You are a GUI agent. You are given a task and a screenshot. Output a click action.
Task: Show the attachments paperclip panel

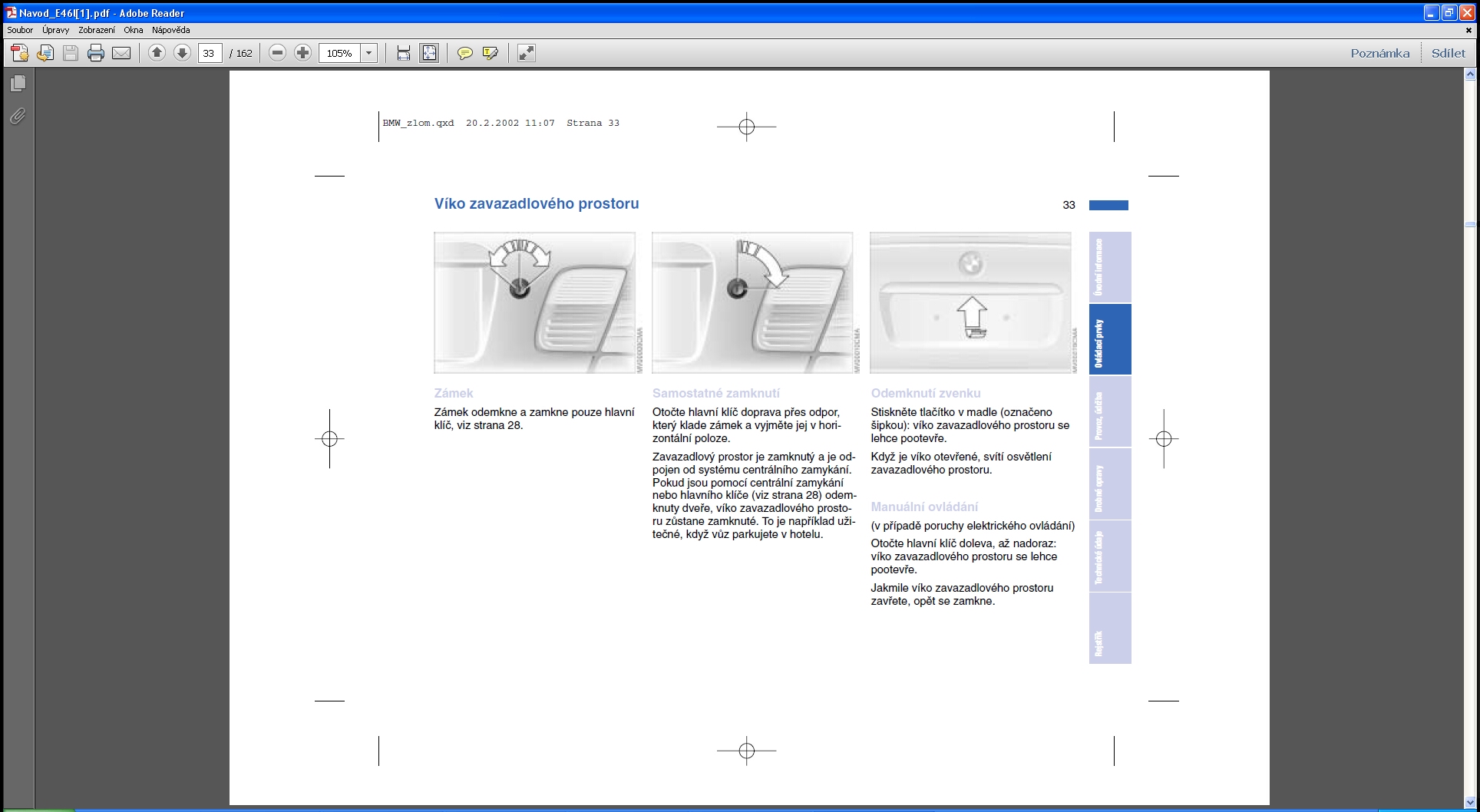[18, 116]
